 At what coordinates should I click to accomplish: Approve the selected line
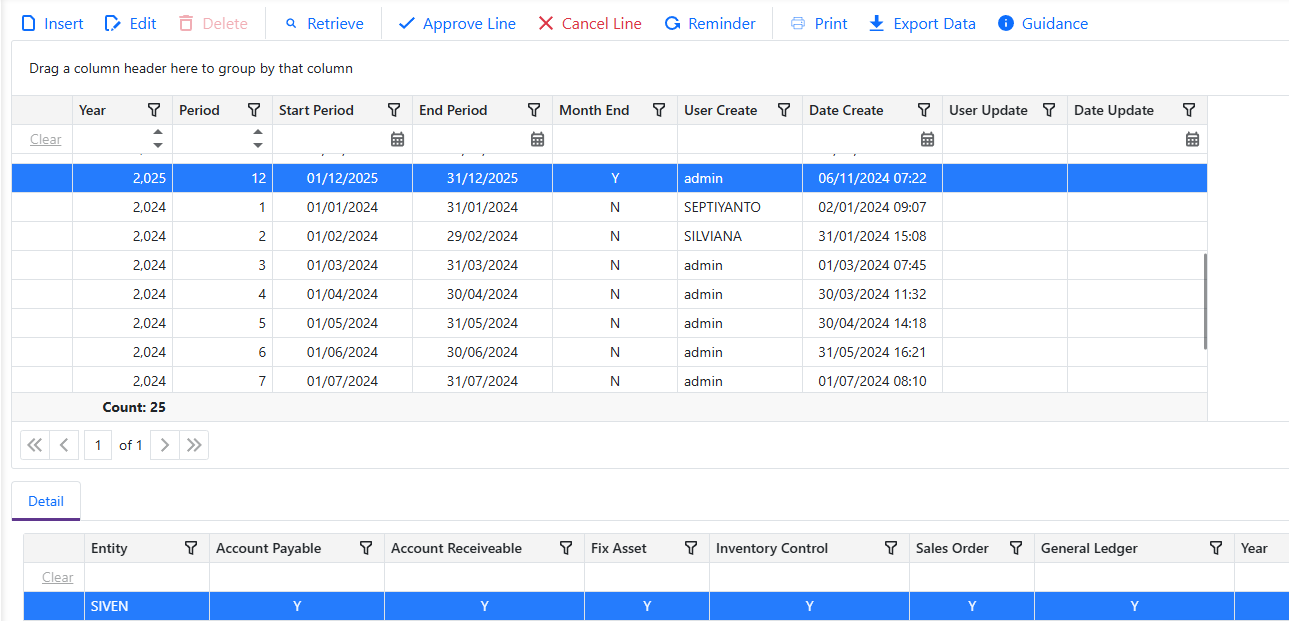coord(457,23)
